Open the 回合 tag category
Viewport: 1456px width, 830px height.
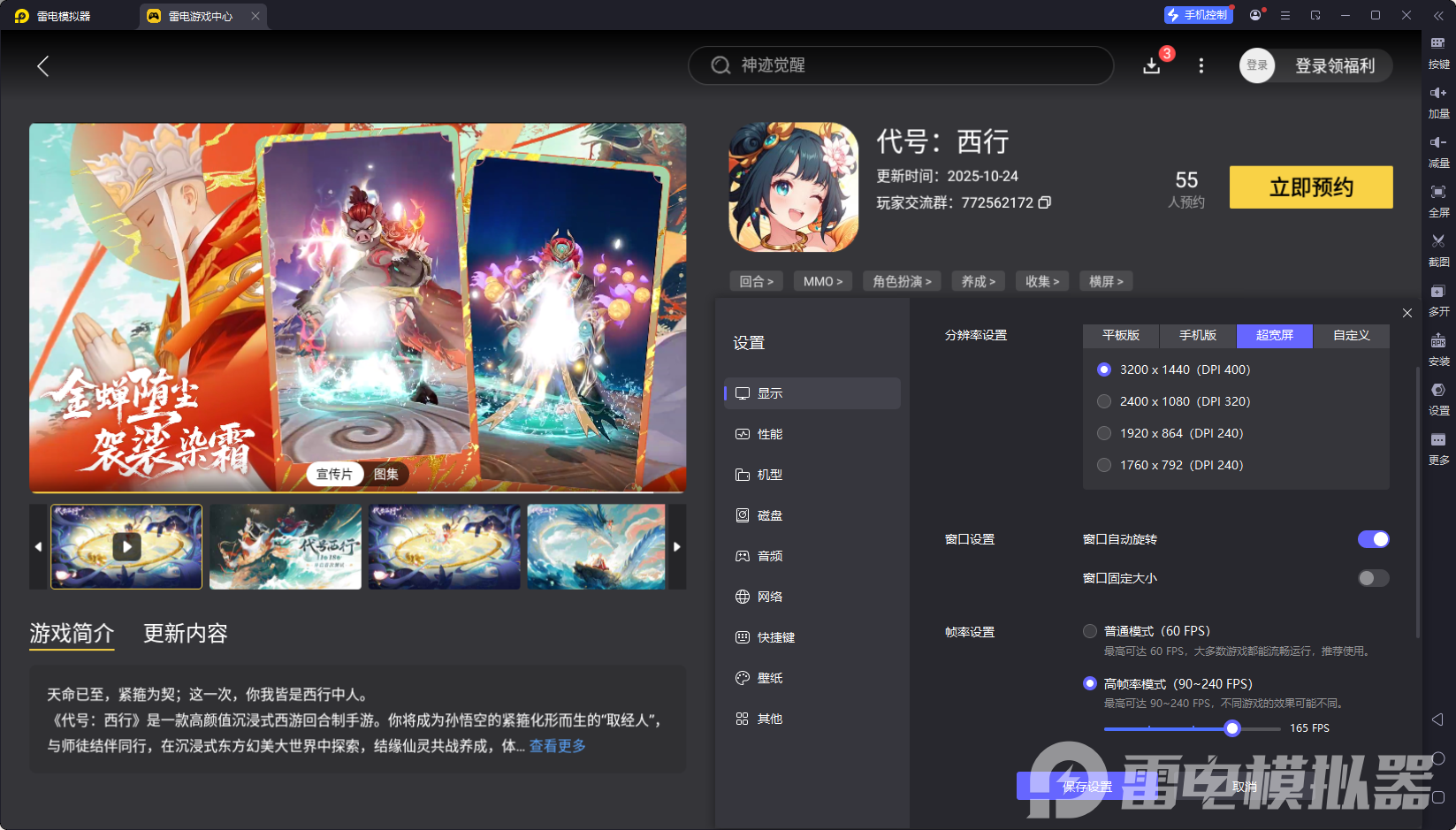coord(757,281)
